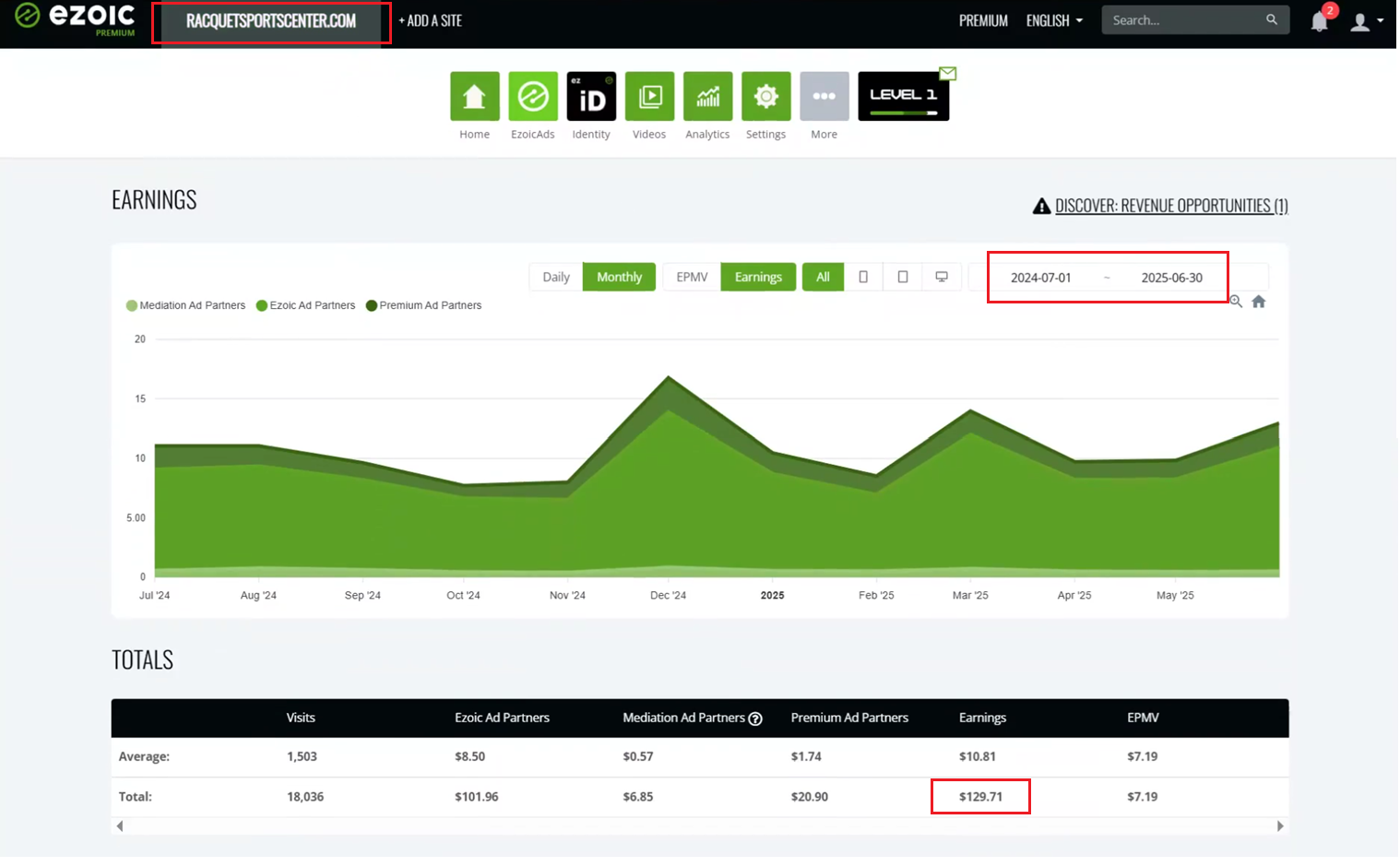
Task: Open the Videos icon
Action: coord(649,96)
